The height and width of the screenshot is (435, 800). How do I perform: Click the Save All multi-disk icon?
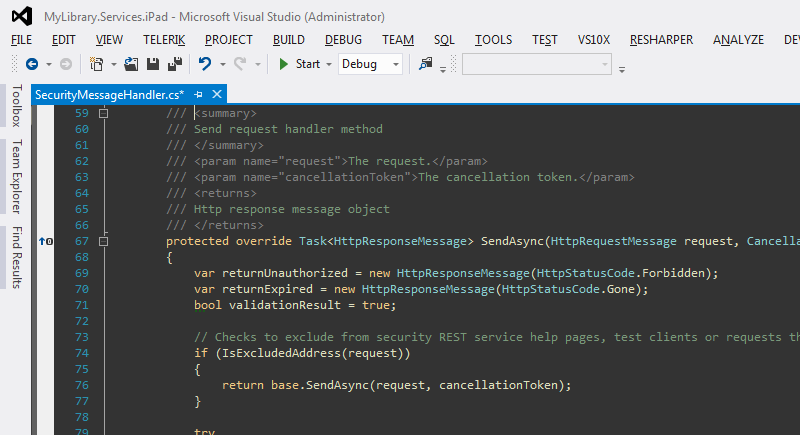pyautogui.click(x=175, y=64)
